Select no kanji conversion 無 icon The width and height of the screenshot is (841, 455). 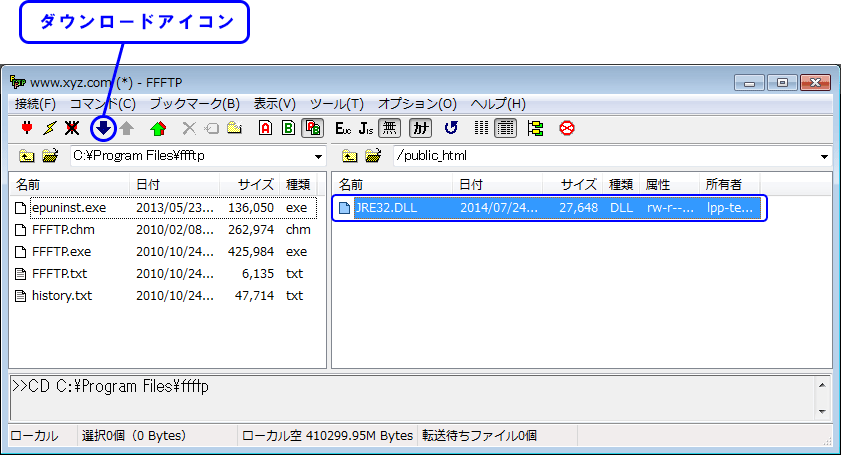point(389,128)
